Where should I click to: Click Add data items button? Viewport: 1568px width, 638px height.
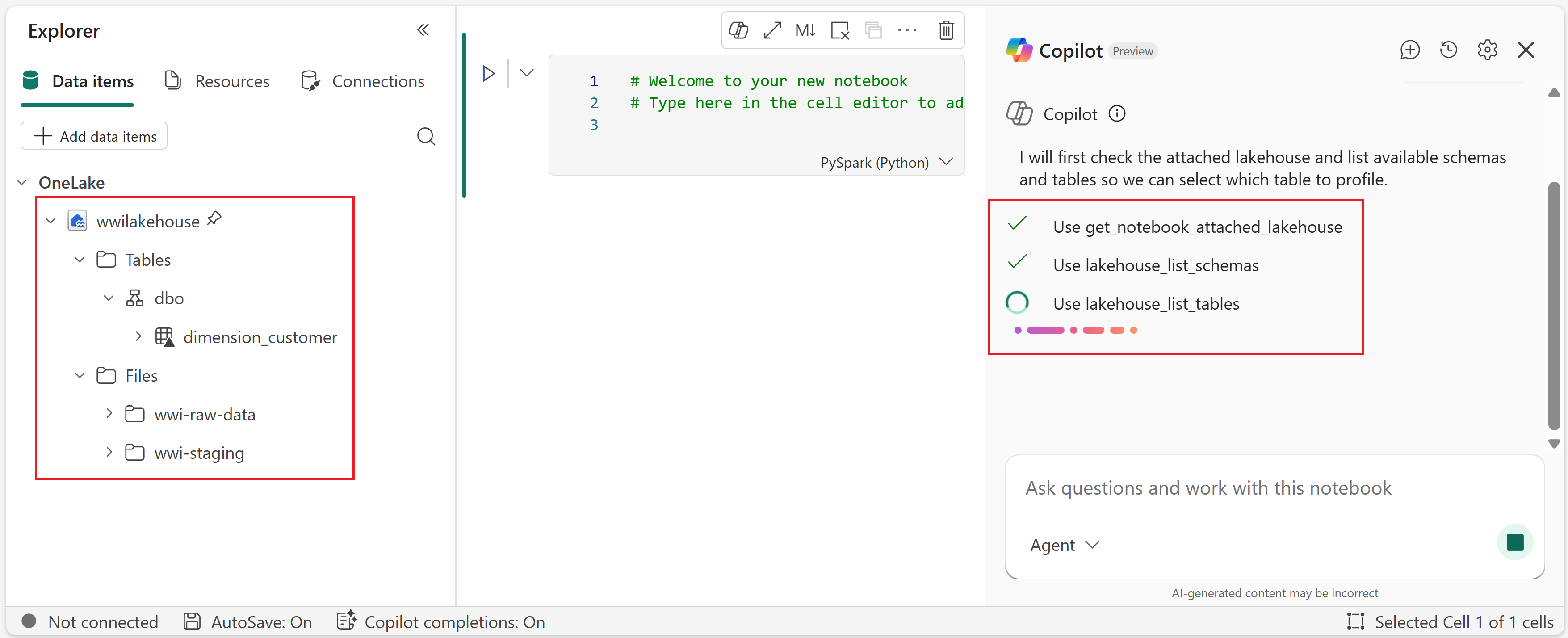[x=94, y=136]
